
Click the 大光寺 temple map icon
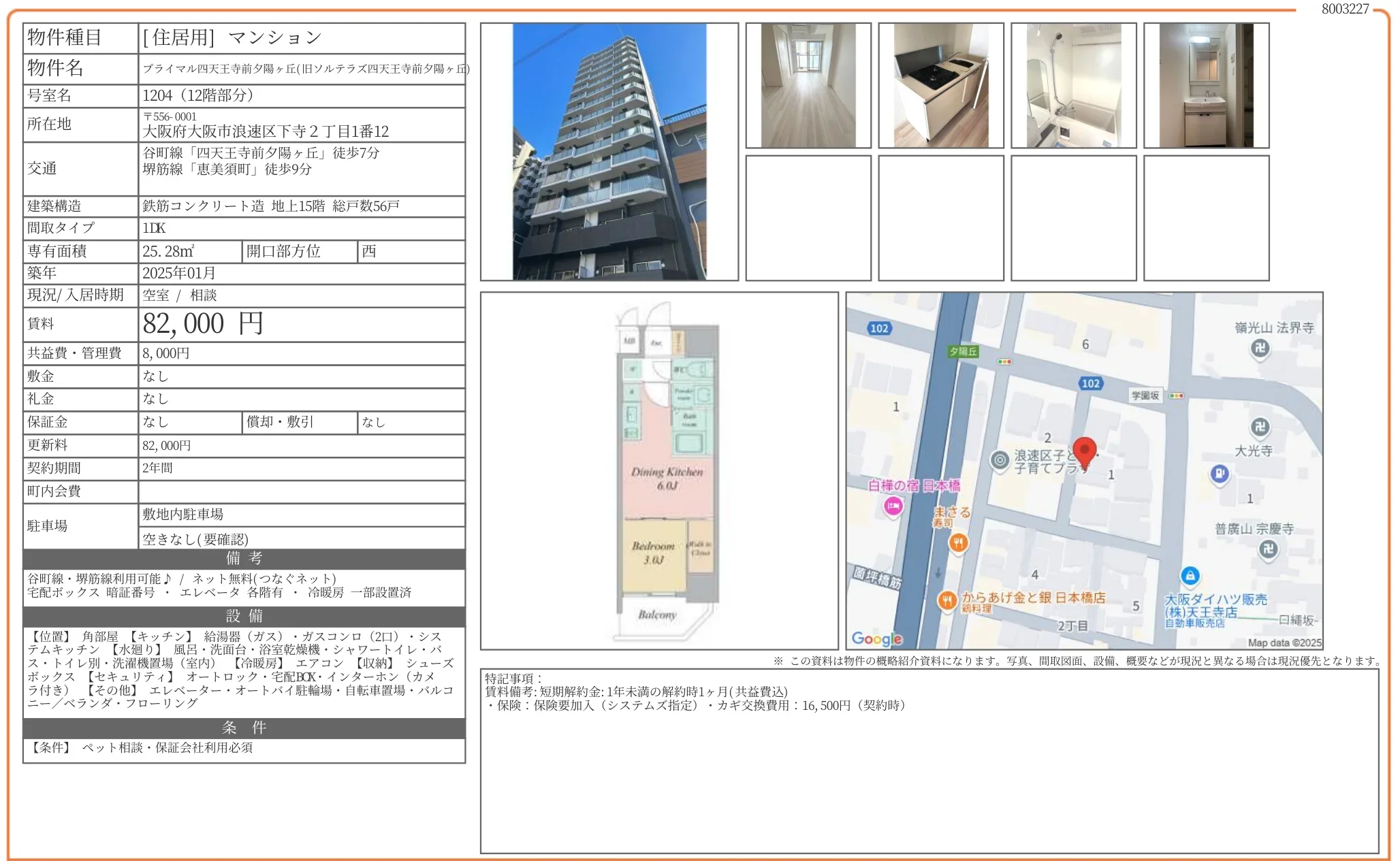point(1260,427)
